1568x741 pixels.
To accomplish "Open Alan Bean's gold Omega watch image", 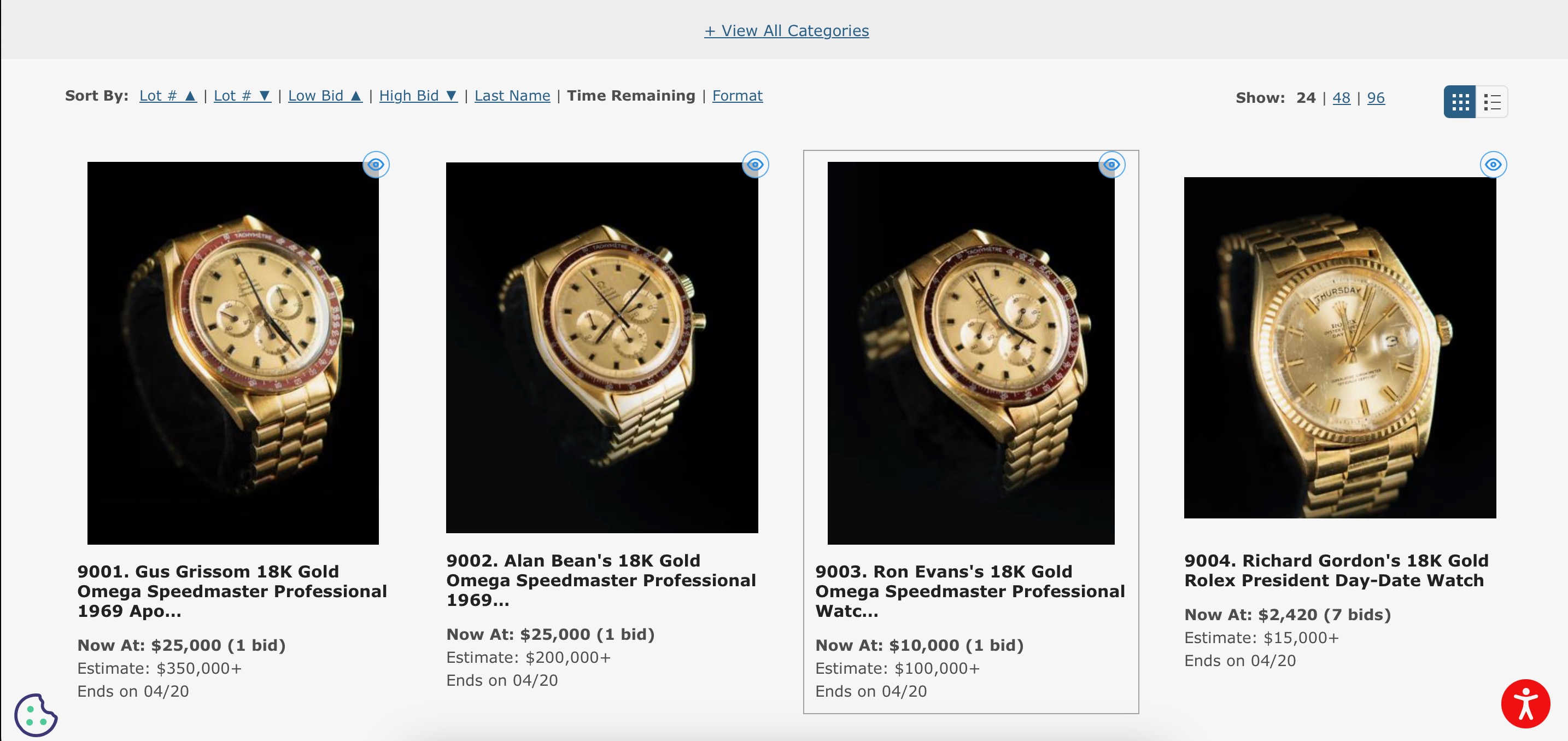I will pos(602,348).
